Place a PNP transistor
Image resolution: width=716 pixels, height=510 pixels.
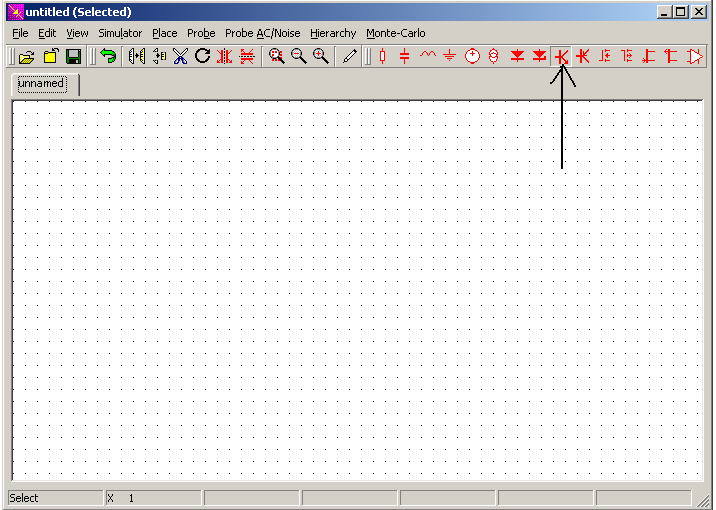click(583, 57)
